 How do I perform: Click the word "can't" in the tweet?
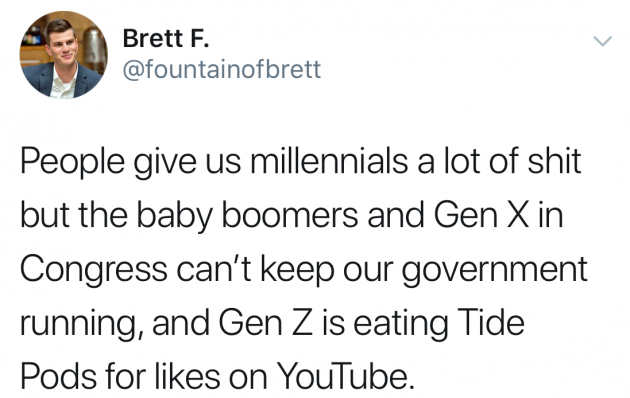[x=214, y=268]
